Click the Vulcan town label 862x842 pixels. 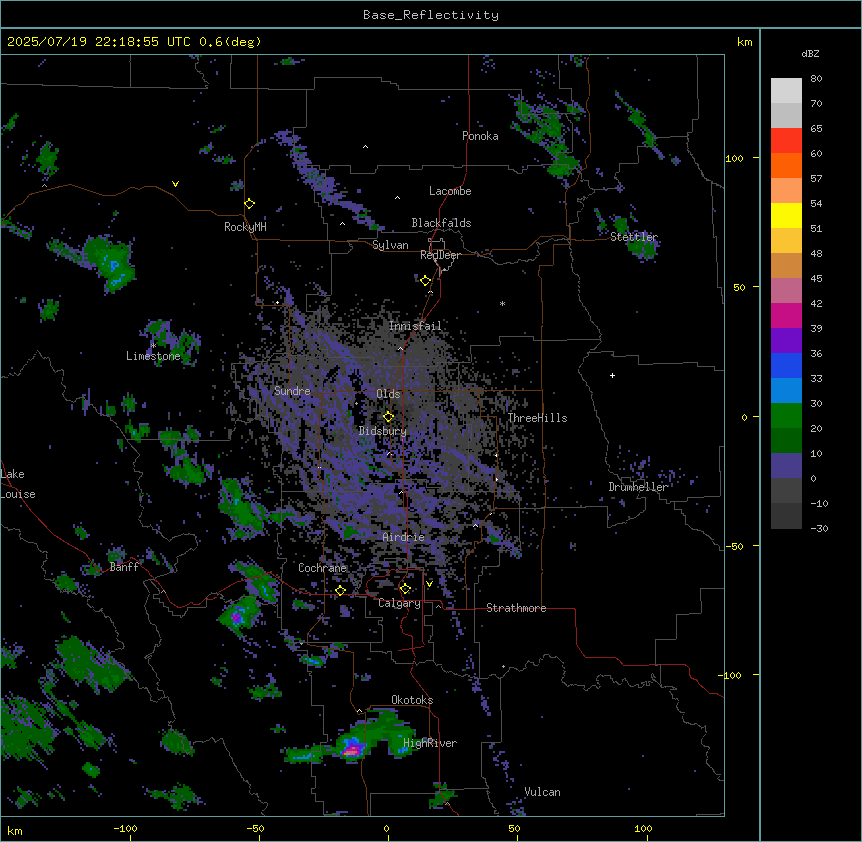click(542, 792)
